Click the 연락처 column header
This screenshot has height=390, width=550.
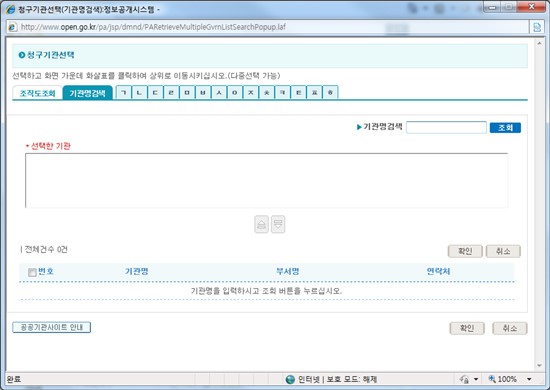pyautogui.click(x=438, y=271)
